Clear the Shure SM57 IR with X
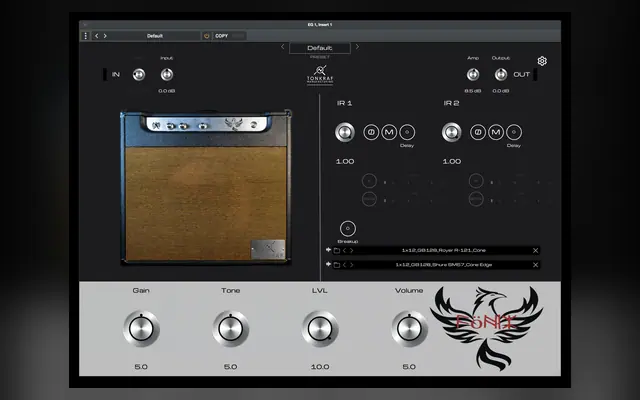This screenshot has width=640, height=400. click(x=536, y=265)
